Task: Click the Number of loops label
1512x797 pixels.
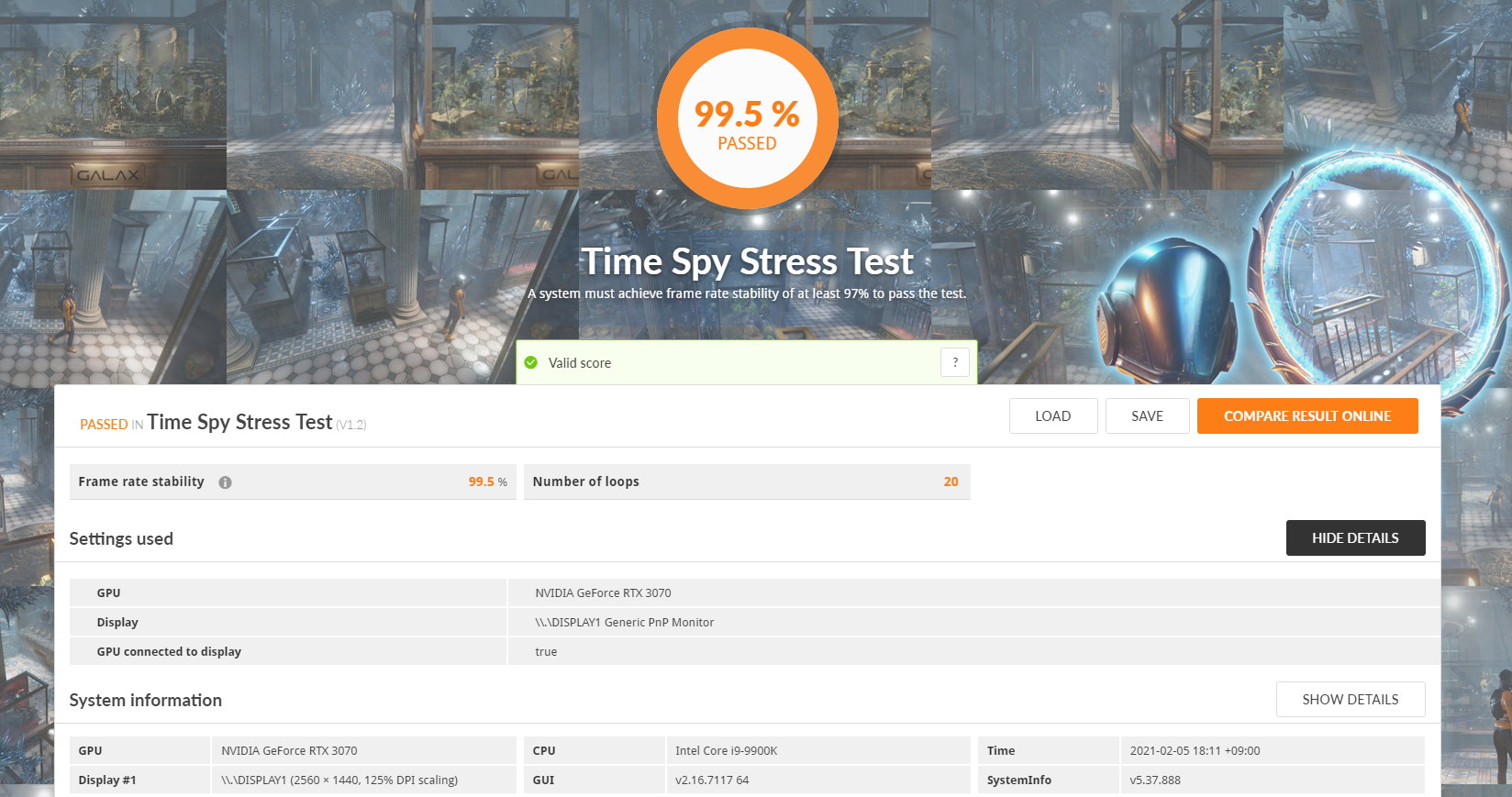Action: coord(585,482)
